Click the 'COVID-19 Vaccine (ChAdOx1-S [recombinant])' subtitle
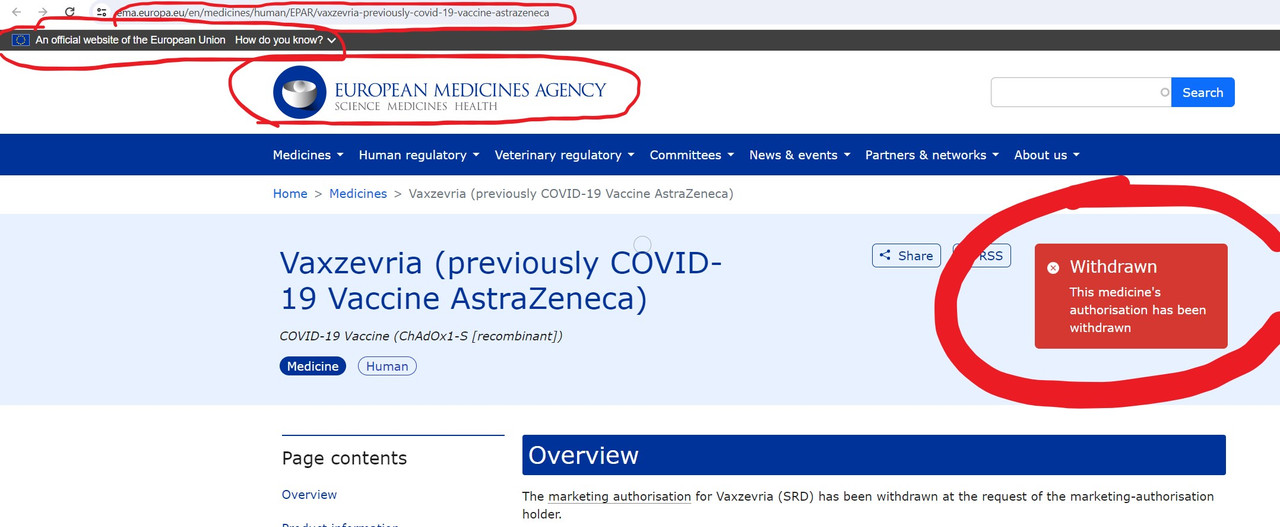The image size is (1280, 527). tap(421, 335)
